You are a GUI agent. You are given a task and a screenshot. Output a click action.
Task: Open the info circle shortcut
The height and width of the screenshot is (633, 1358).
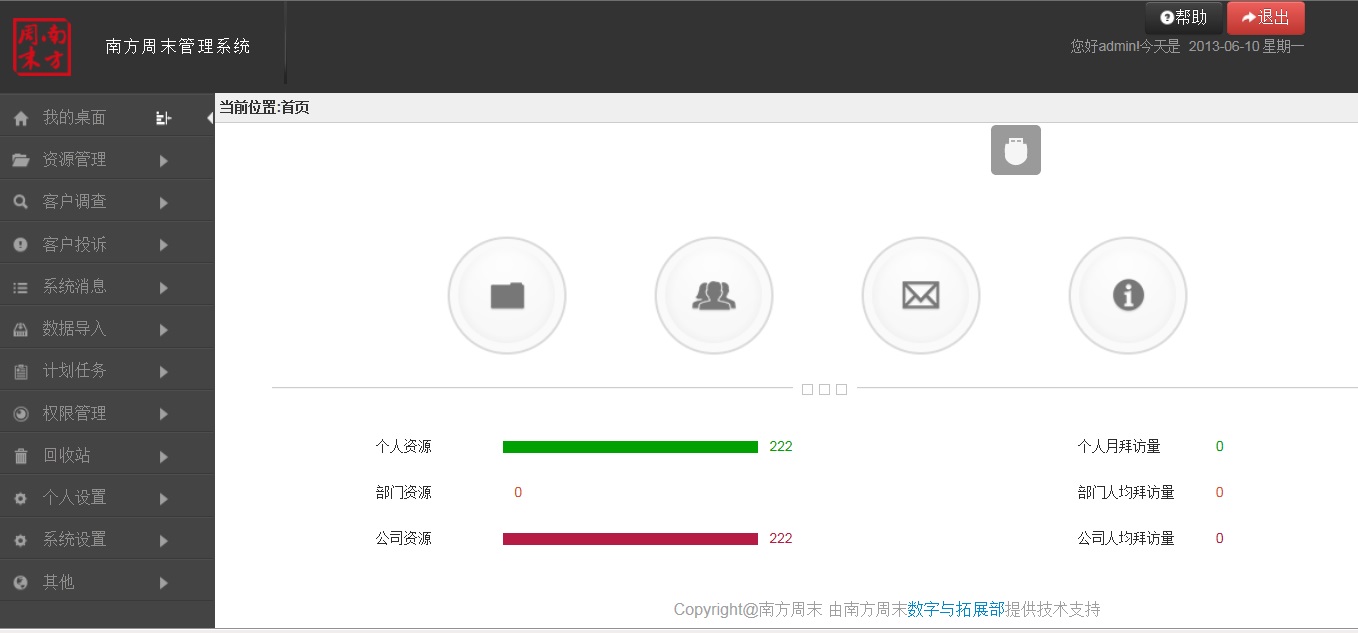(1128, 295)
